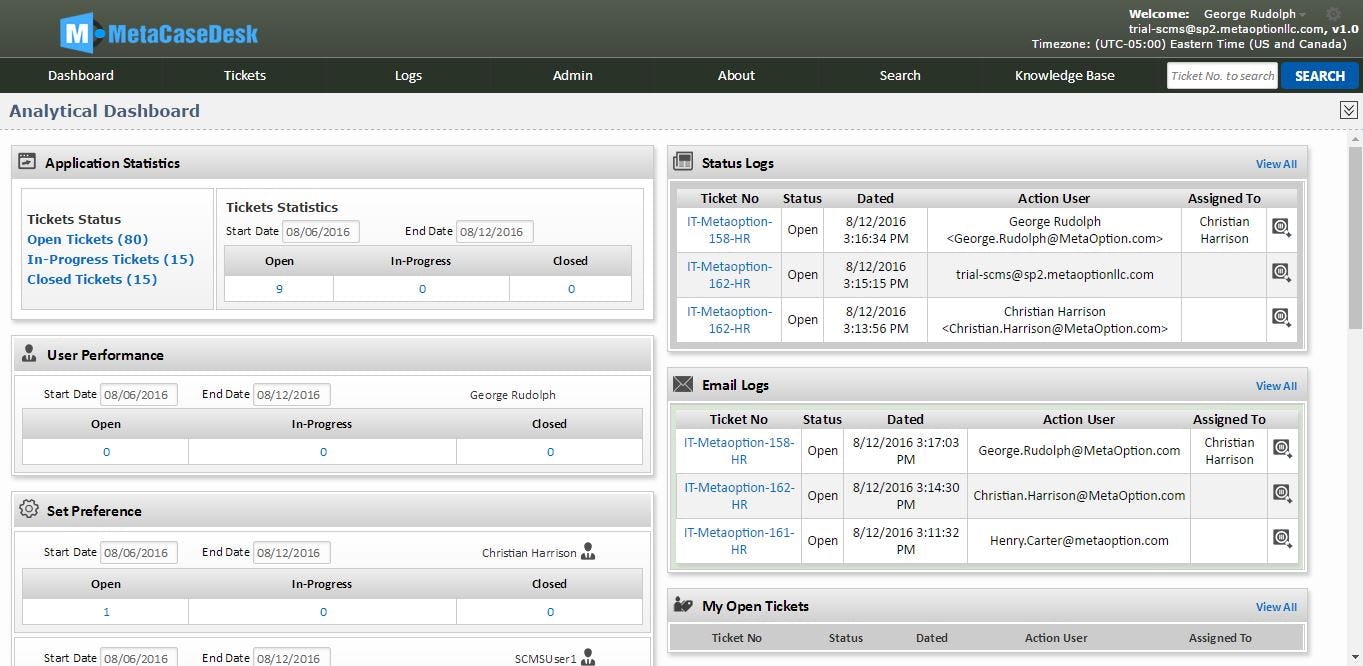Open the magnifier icon beside Henry.Carter's email log
This screenshot has width=1363, height=666.
click(1283, 537)
